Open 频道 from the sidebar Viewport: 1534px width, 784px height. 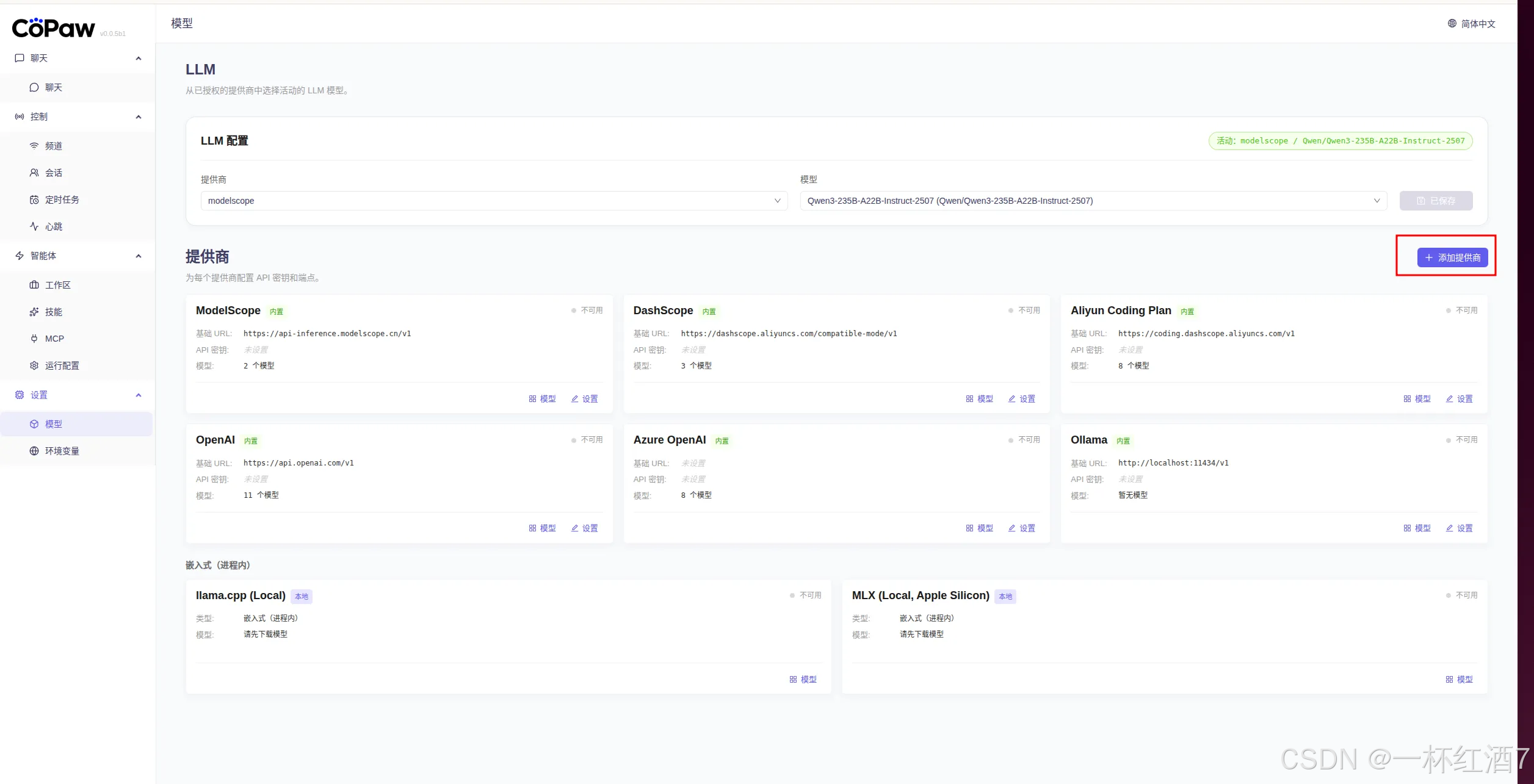click(x=53, y=146)
